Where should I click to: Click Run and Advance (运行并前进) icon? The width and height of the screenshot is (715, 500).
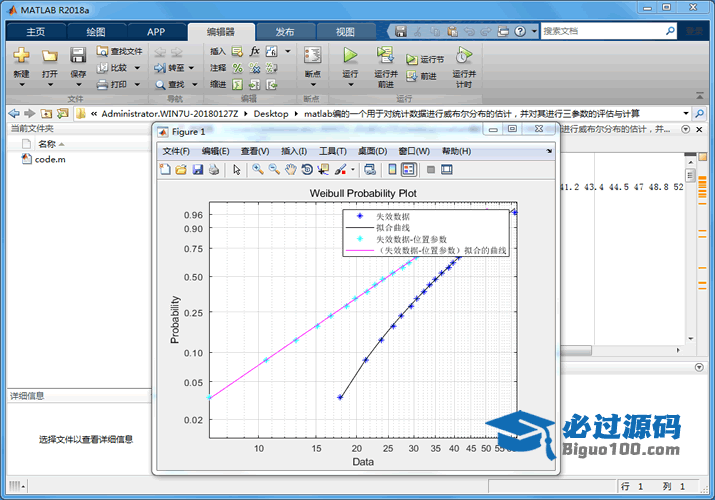[385, 55]
